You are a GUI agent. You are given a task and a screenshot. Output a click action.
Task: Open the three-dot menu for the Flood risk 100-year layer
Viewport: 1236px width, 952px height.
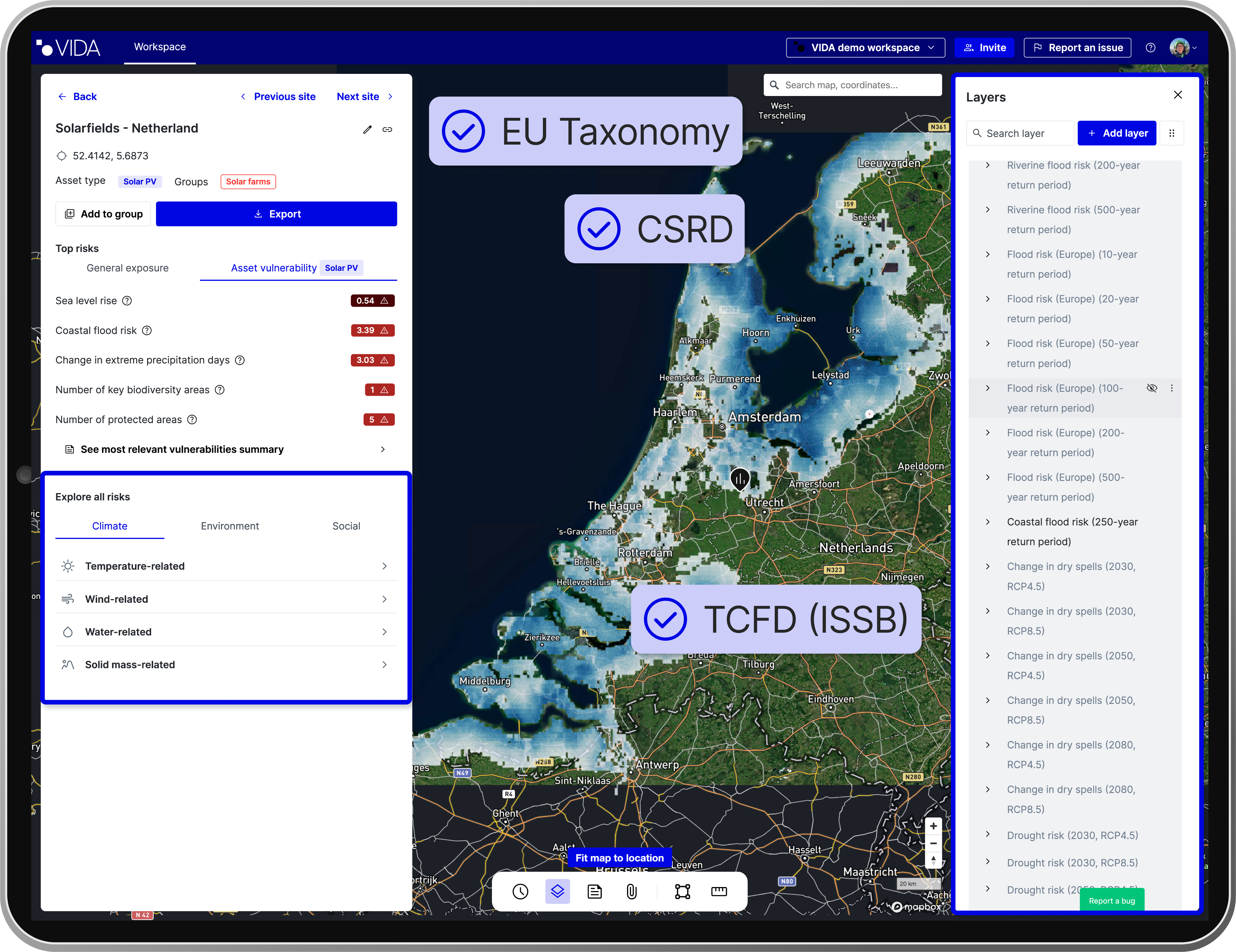point(1171,388)
